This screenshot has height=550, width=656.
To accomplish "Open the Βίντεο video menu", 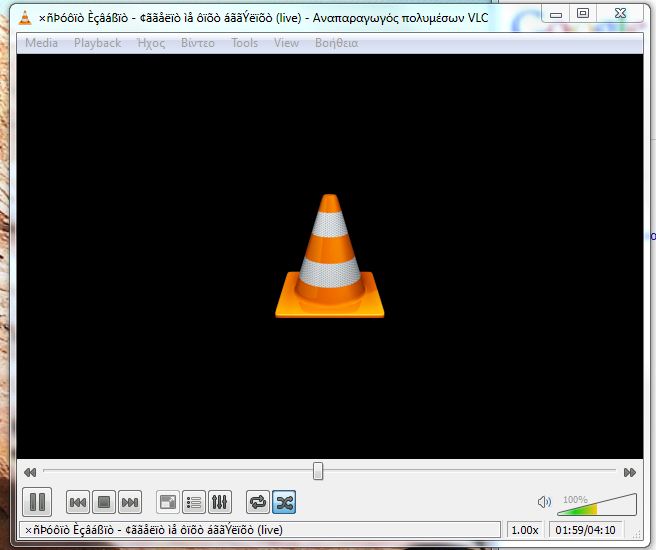I will (197, 43).
